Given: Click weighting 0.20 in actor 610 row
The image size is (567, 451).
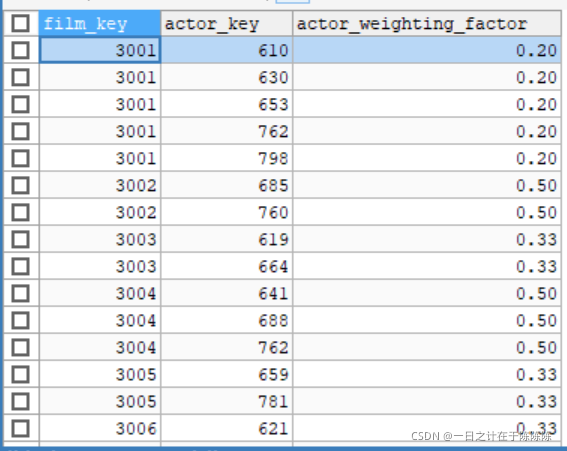Looking at the screenshot, I should click(427, 50).
